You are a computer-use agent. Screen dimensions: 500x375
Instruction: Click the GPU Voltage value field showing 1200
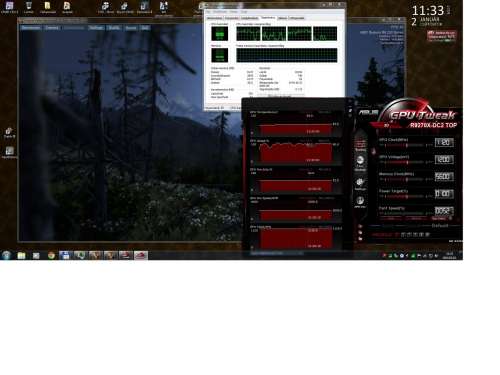pyautogui.click(x=444, y=159)
